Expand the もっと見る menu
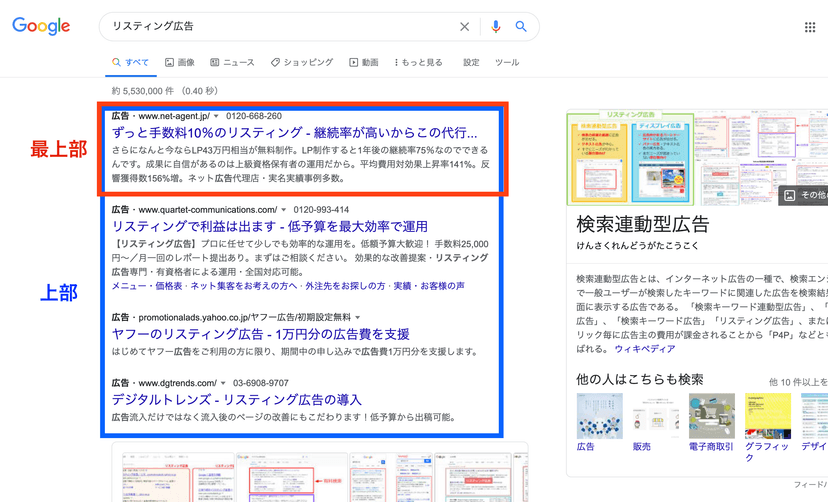 coord(418,62)
